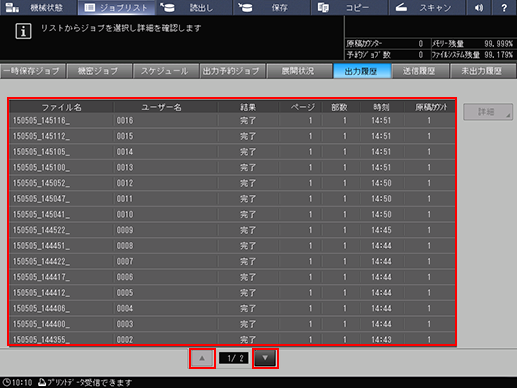The width and height of the screenshot is (517, 388).
Task: Click the printer status message in status bar
Action: tap(85, 382)
